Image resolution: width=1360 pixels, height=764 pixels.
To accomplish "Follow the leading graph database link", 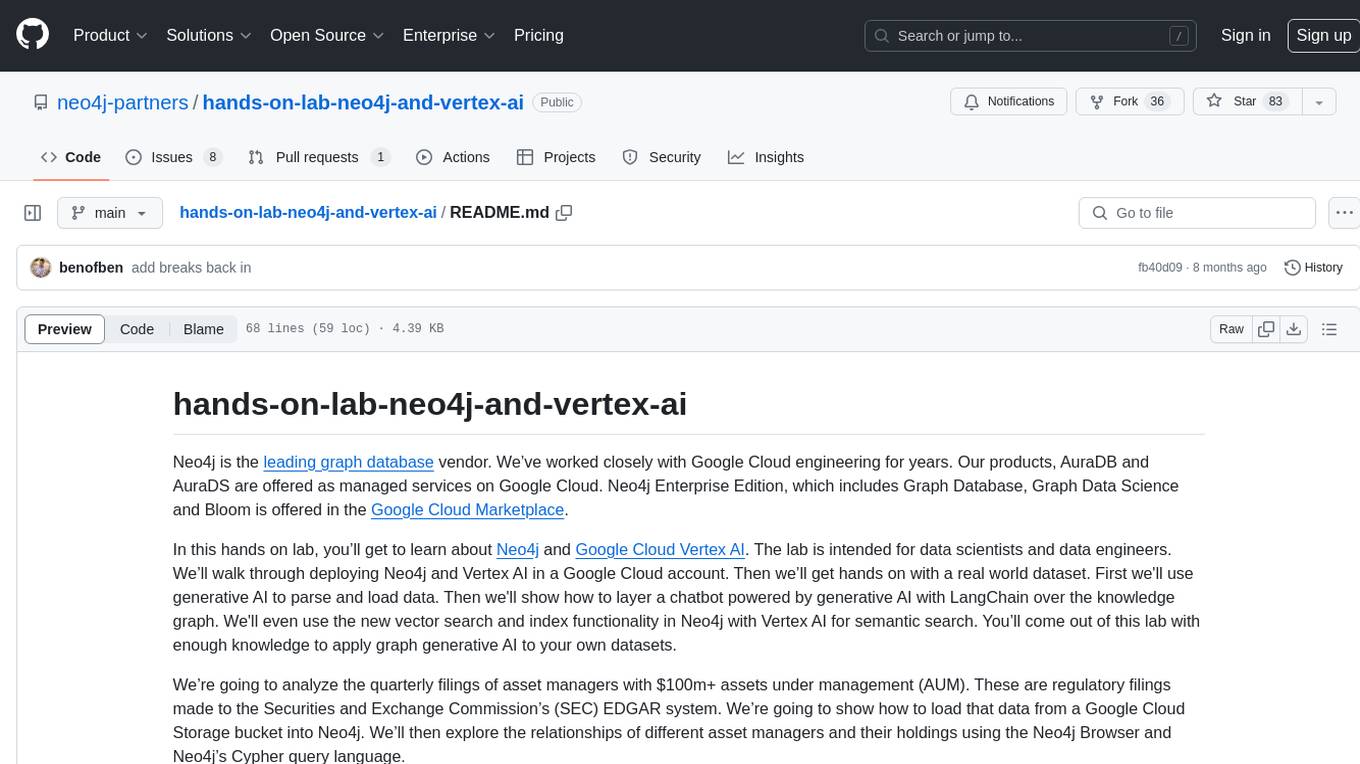I will (348, 462).
